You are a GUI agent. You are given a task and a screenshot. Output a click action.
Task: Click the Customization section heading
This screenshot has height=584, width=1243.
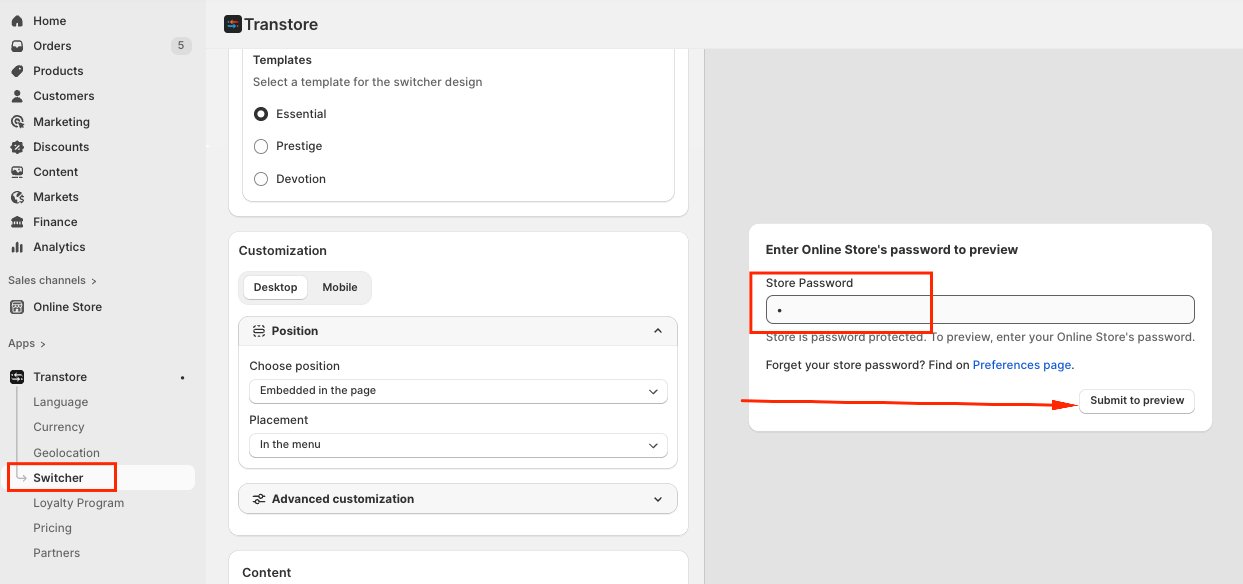283,251
